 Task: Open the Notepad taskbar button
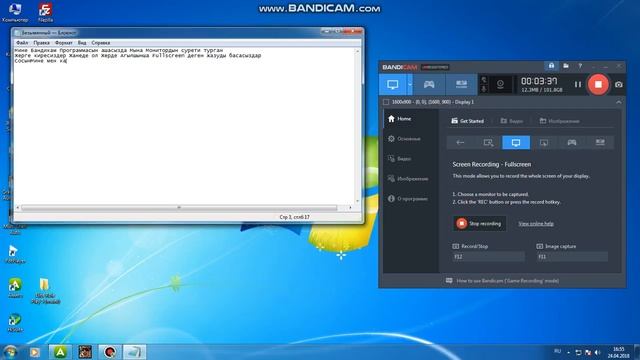click(134, 352)
